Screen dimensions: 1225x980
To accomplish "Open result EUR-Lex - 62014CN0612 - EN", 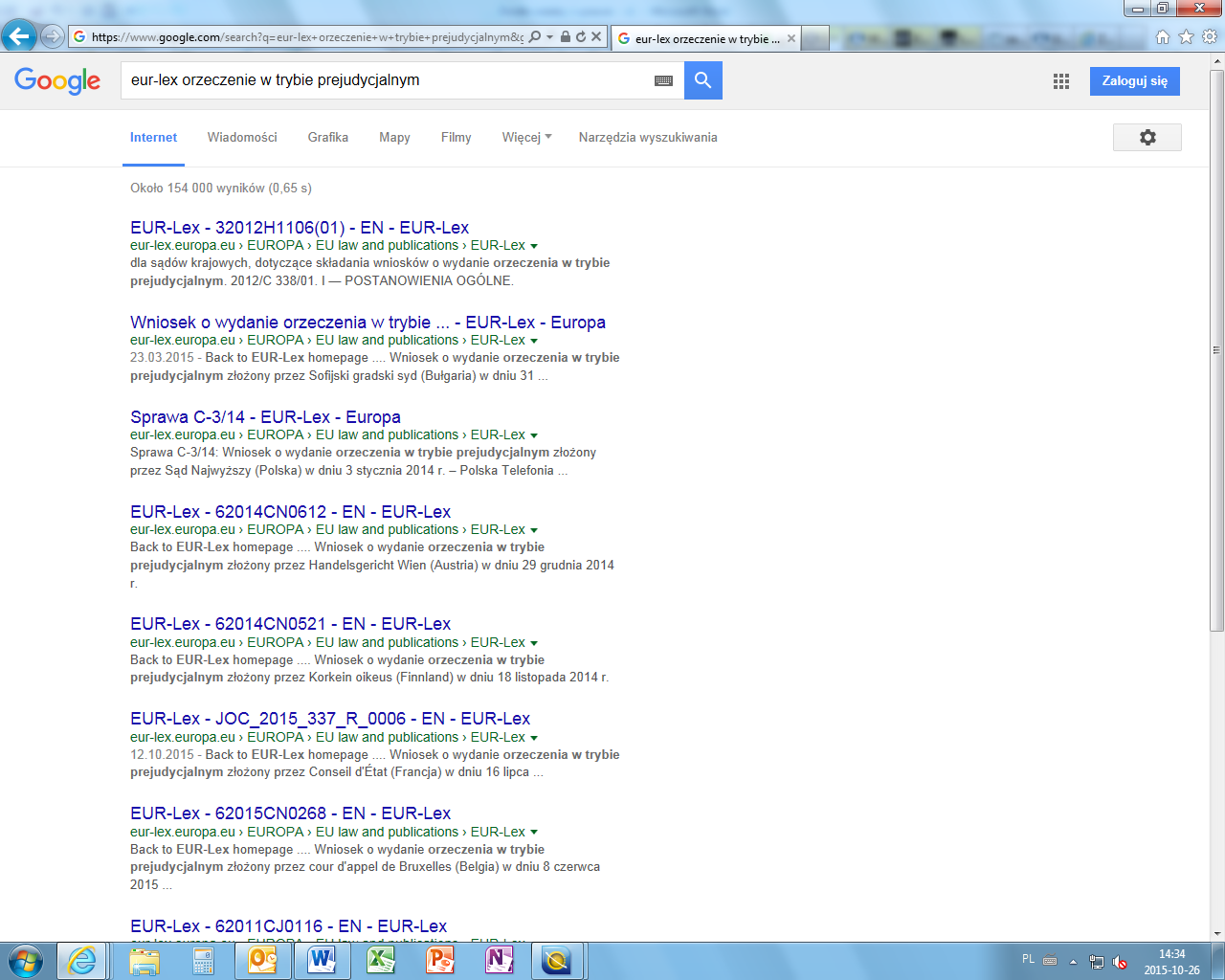I will [290, 512].
